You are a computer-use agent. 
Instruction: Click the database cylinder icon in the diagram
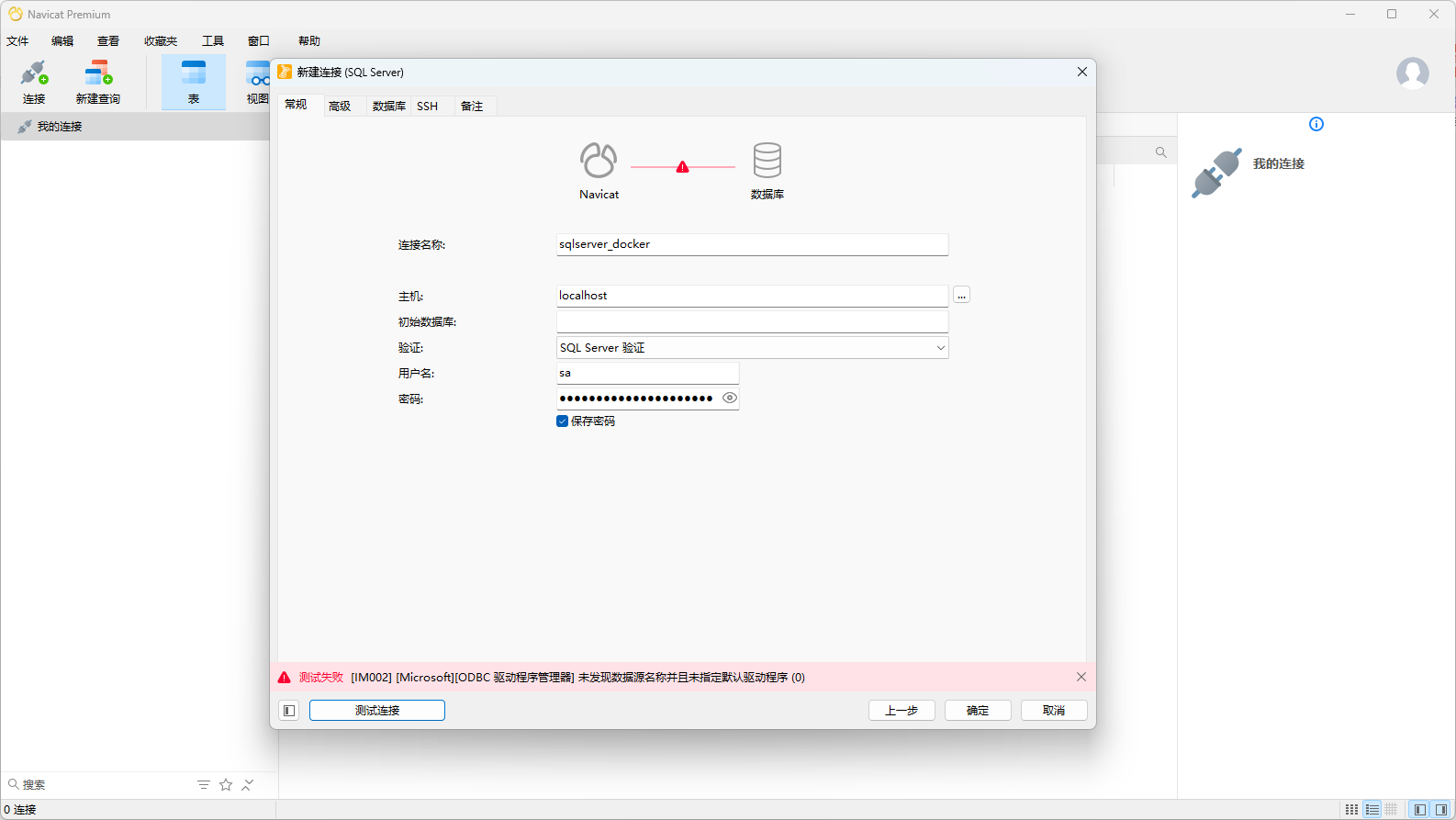(x=767, y=160)
